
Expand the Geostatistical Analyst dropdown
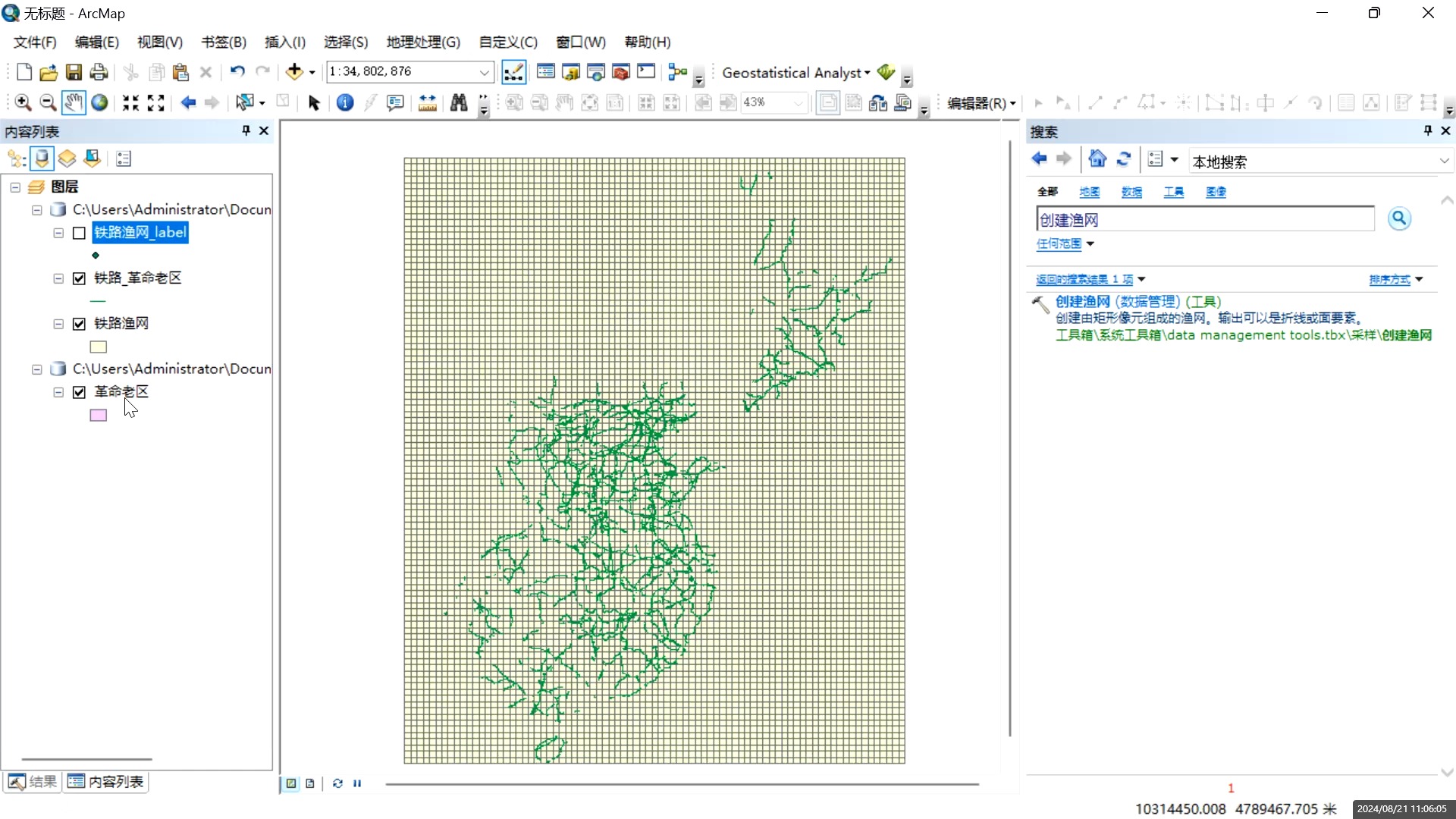[x=795, y=73]
